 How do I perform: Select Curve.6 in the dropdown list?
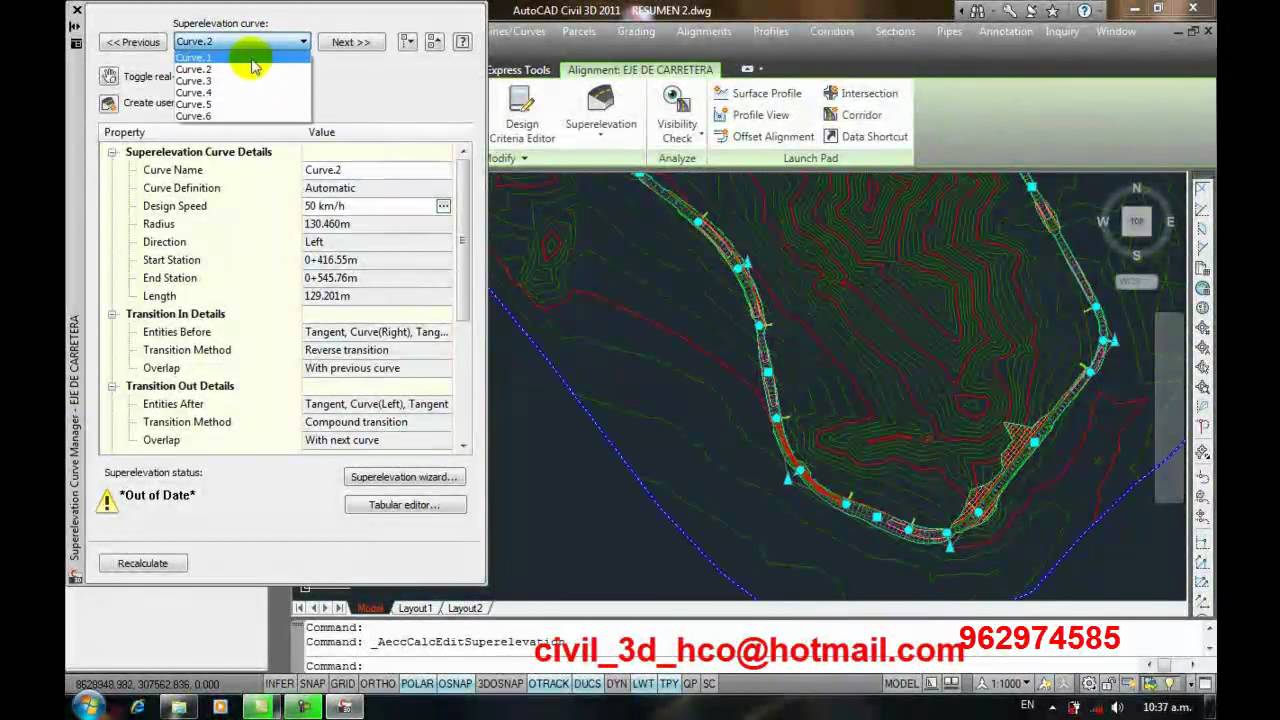242,116
